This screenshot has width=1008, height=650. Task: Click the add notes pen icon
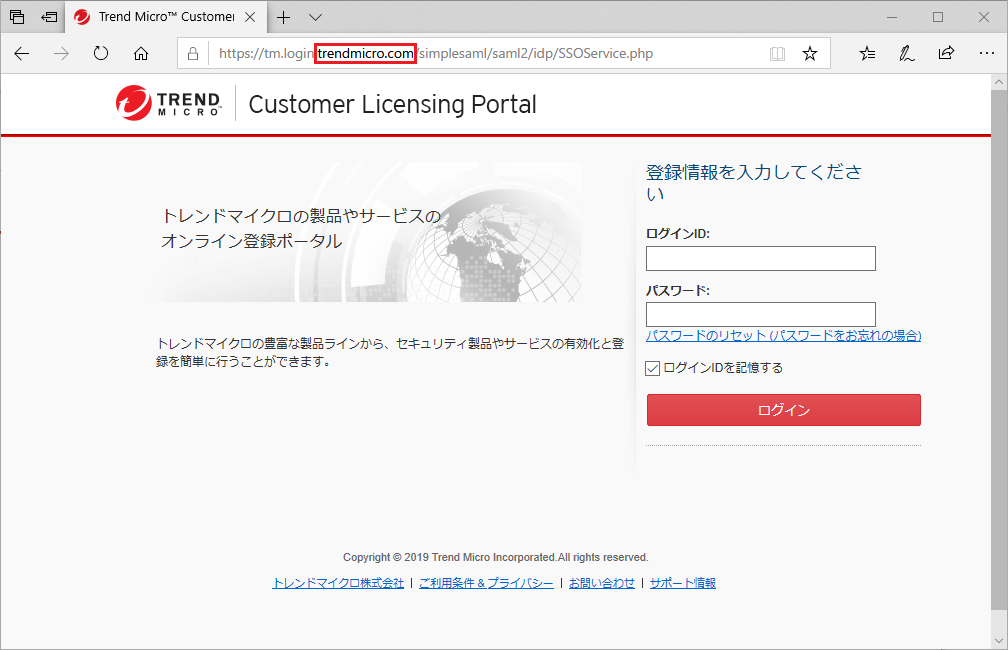906,53
